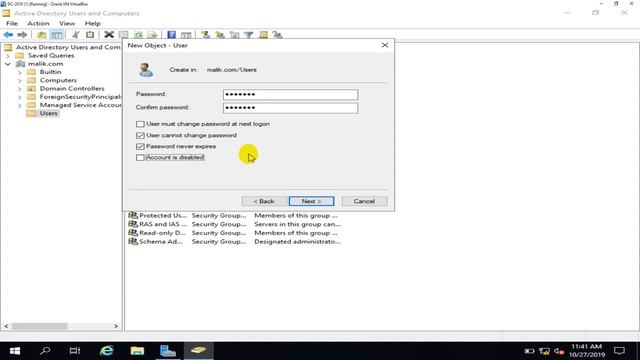The width and height of the screenshot is (640, 360).
Task: Expand the Computers container
Action: (20, 80)
